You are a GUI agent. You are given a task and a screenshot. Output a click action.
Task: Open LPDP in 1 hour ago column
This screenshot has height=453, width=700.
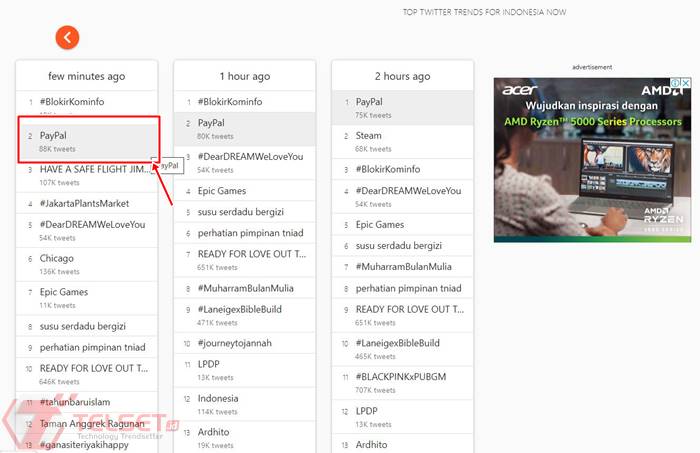245,370
